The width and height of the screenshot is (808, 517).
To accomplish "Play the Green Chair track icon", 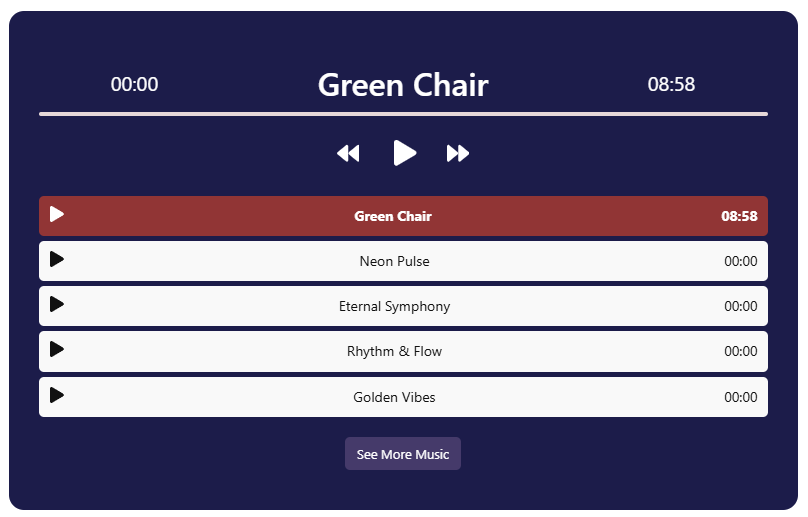I will (57, 214).
